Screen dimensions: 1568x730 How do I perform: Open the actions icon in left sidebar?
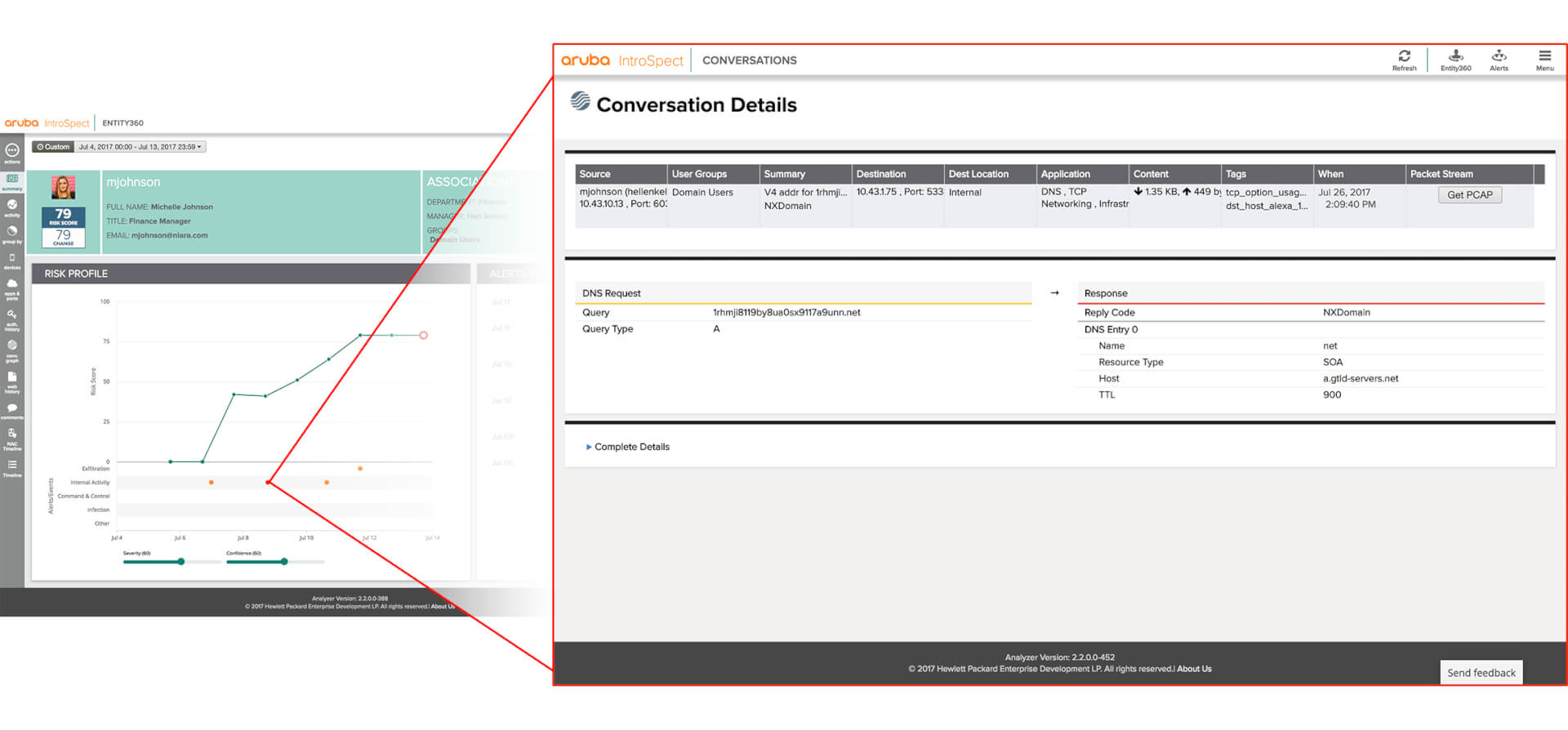[12, 152]
